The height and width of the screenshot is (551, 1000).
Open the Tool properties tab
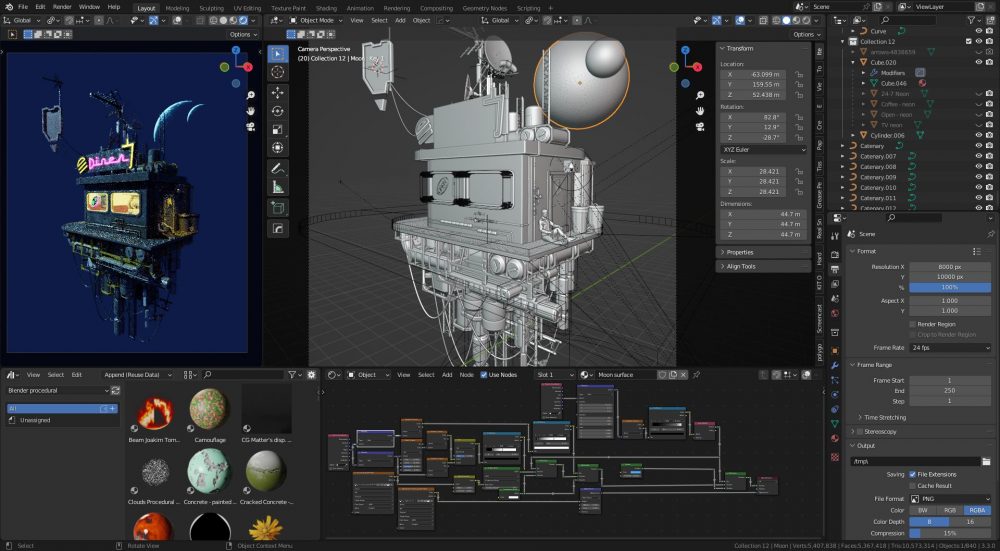point(835,236)
